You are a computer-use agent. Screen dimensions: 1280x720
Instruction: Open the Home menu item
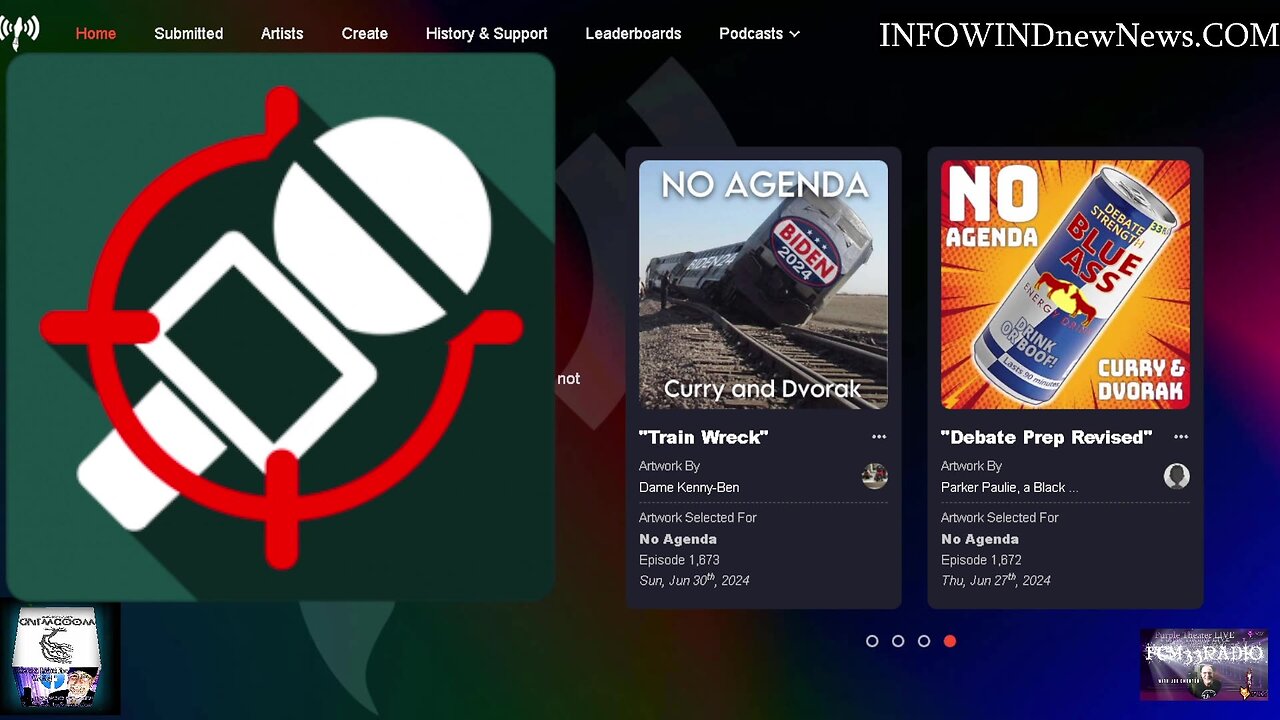pyautogui.click(x=96, y=33)
